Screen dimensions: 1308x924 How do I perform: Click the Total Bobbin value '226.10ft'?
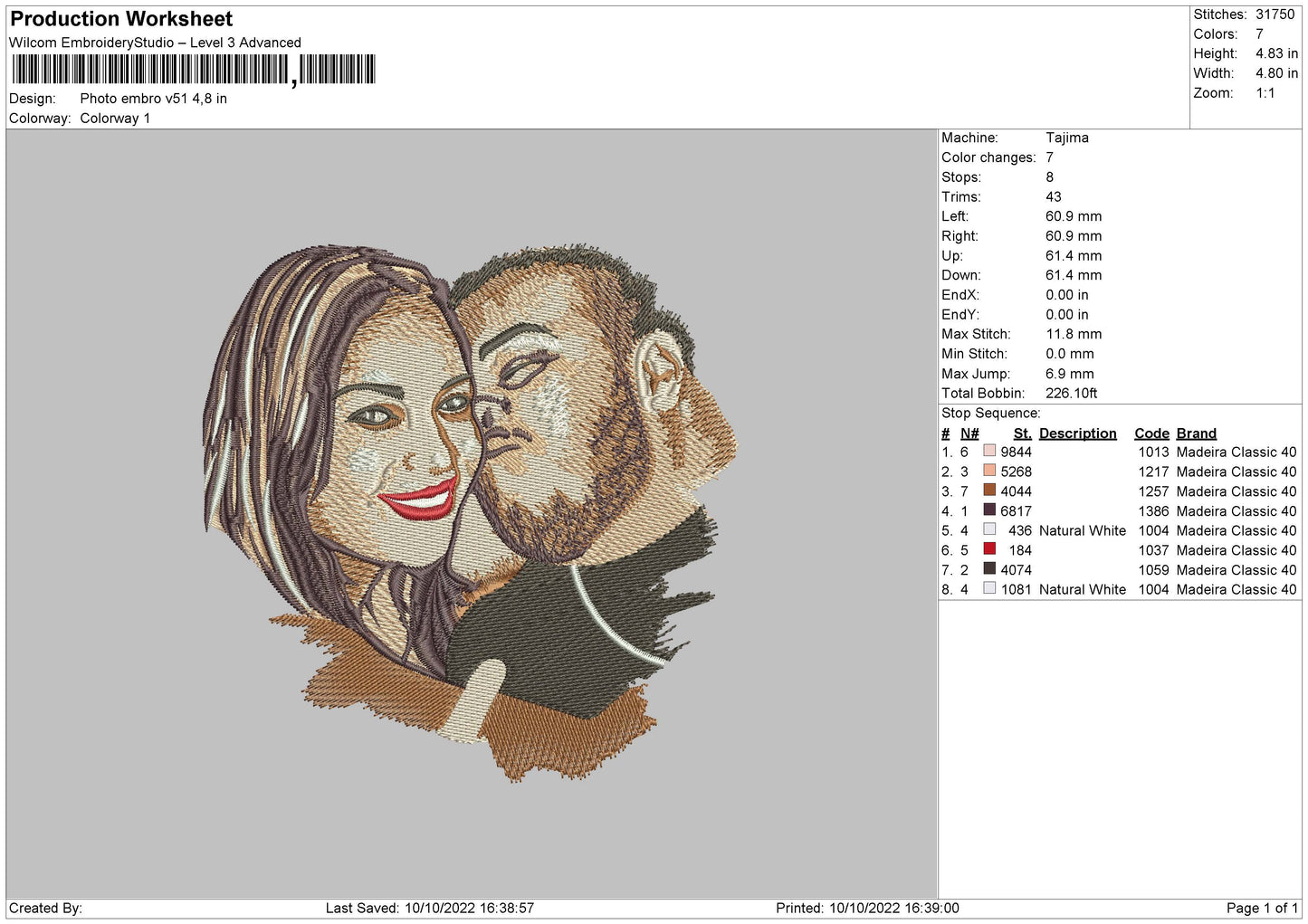(x=1072, y=394)
